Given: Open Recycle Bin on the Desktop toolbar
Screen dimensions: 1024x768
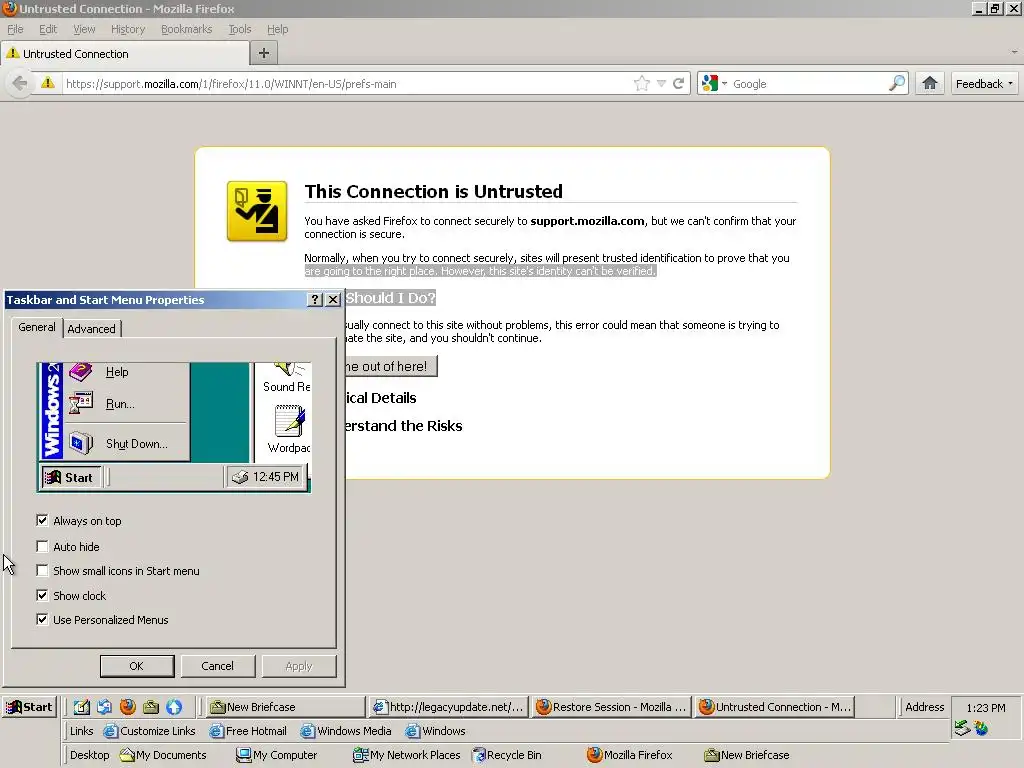Looking at the screenshot, I should [507, 755].
